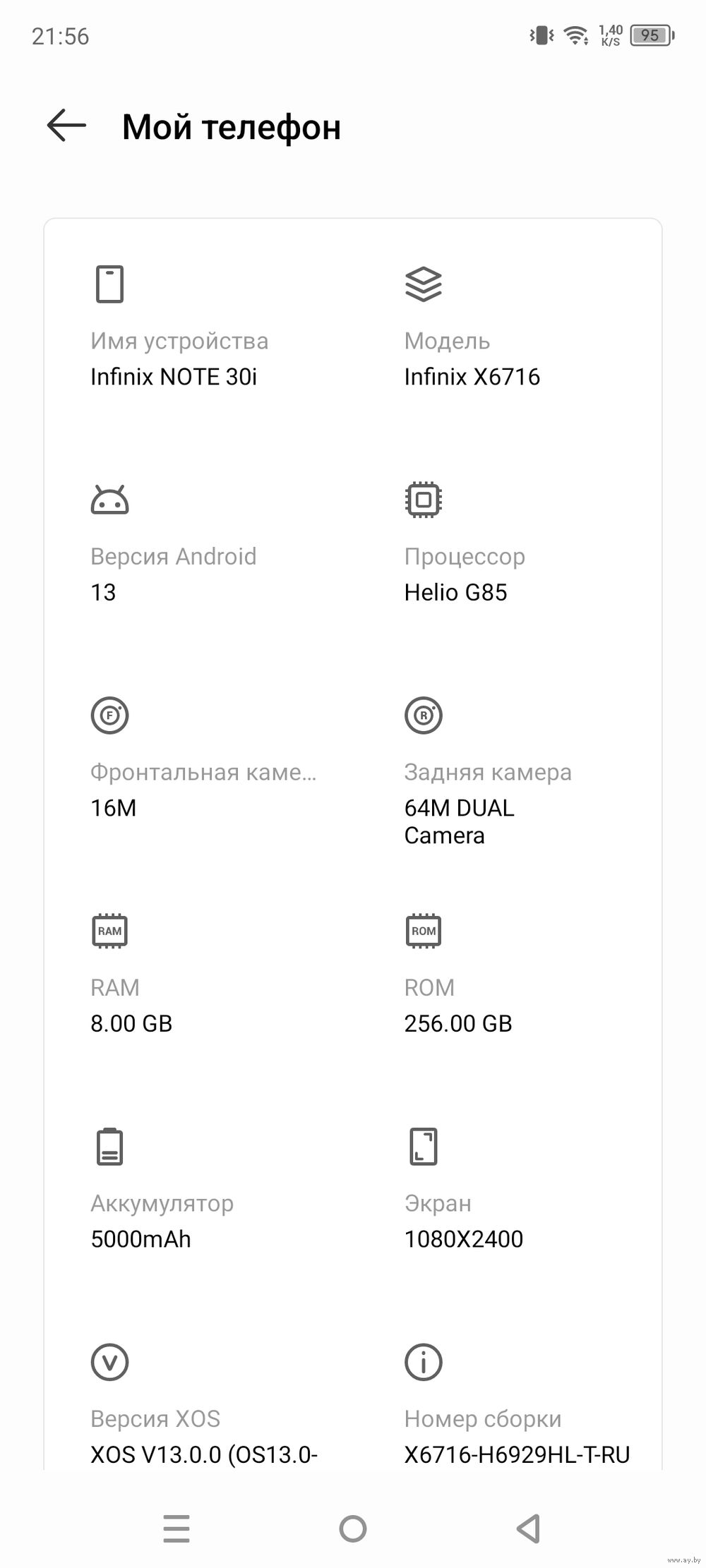
Task: Tap the Wi-Fi status bar icon
Action: (x=576, y=35)
